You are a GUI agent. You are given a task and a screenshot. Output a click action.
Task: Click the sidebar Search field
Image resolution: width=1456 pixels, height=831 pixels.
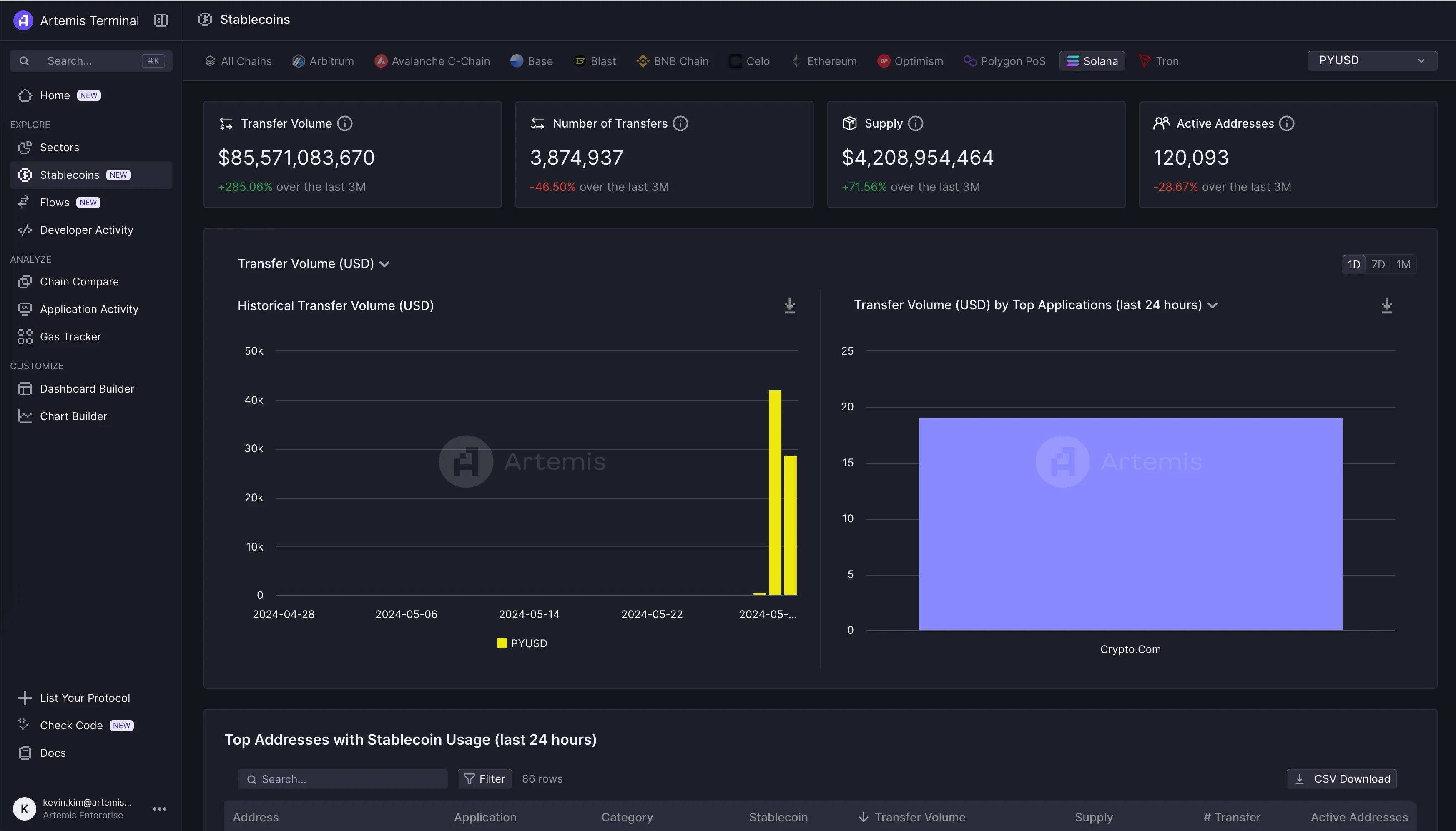pos(91,60)
